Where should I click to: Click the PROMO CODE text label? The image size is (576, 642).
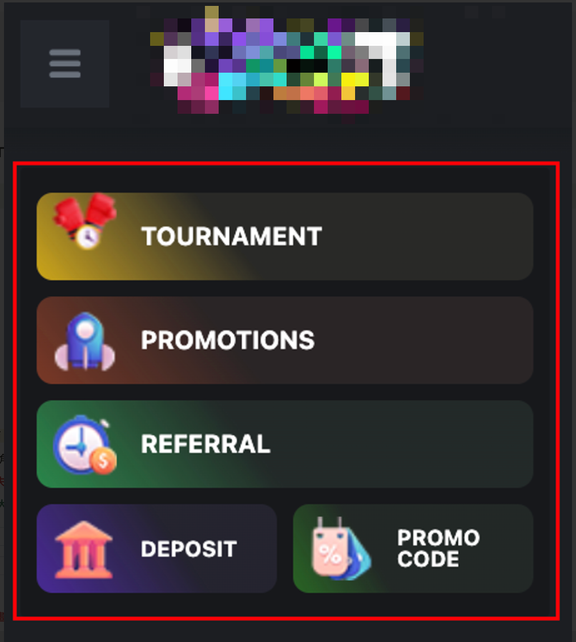pos(438,549)
